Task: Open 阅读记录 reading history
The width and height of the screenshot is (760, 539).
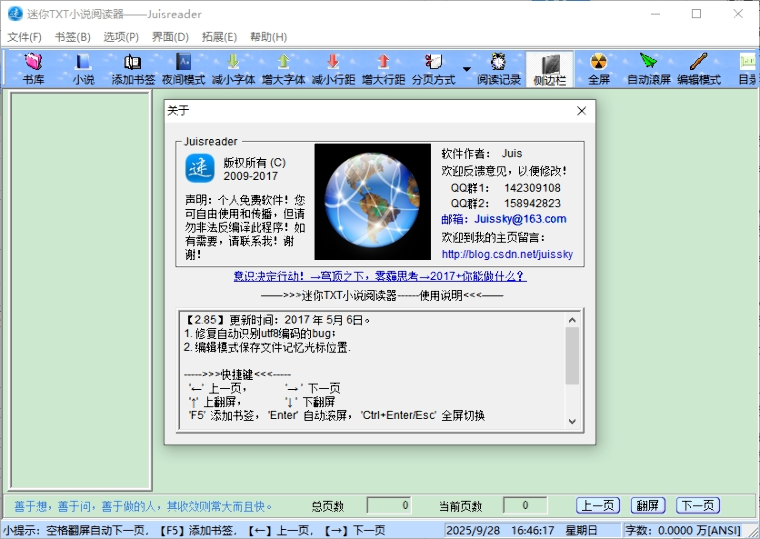Action: pos(498,68)
